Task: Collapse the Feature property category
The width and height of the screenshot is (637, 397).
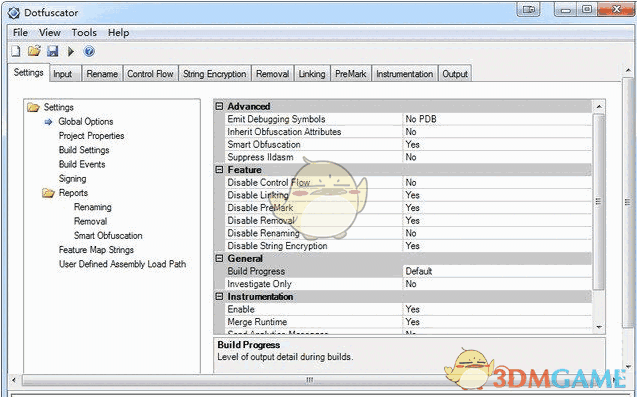Action: tap(219, 170)
